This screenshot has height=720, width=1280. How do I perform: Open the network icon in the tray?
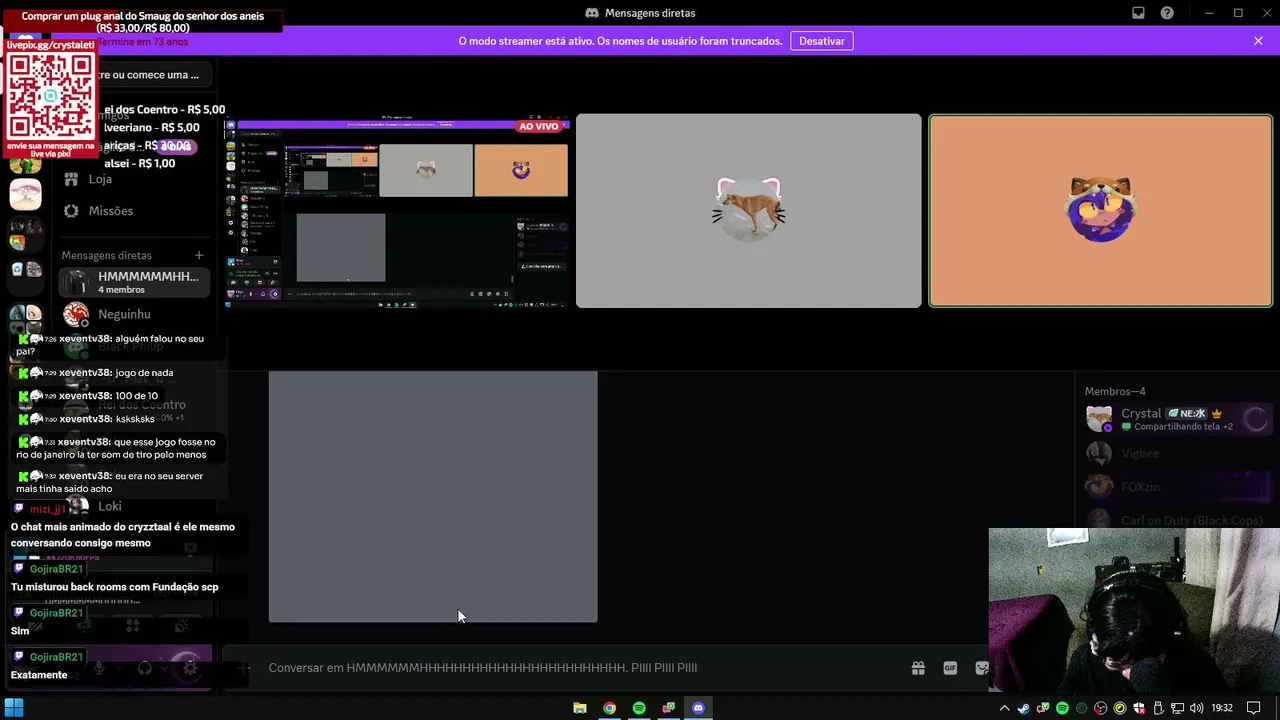(x=1178, y=708)
